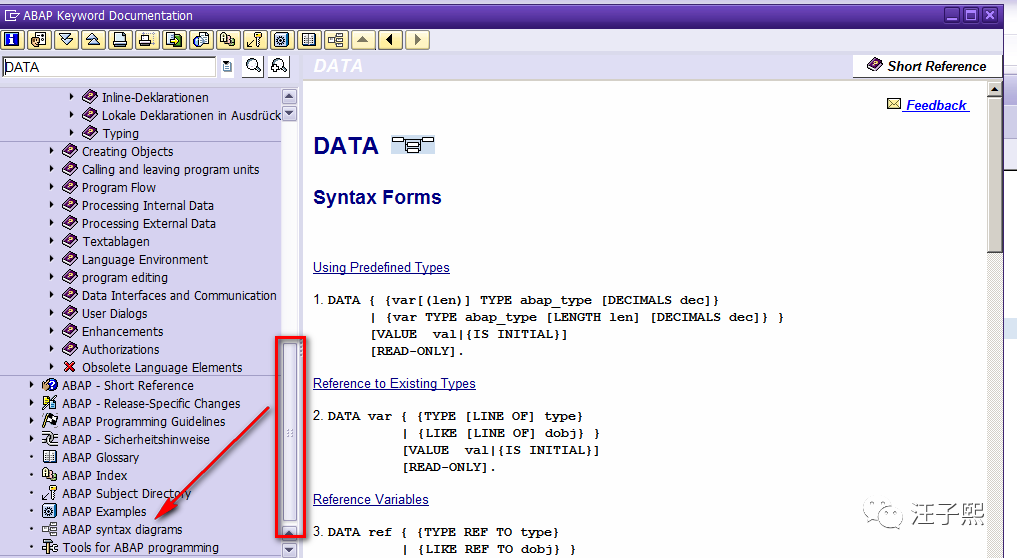Expand the User Dialogs node
This screenshot has width=1017, height=558.
(x=52, y=313)
